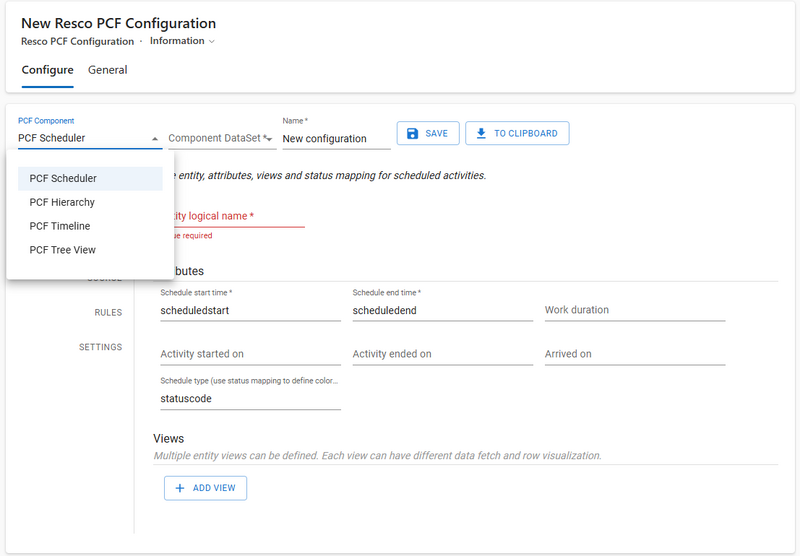The width and height of the screenshot is (800, 556).
Task: Click the Activity ended on field
Action: (x=443, y=354)
